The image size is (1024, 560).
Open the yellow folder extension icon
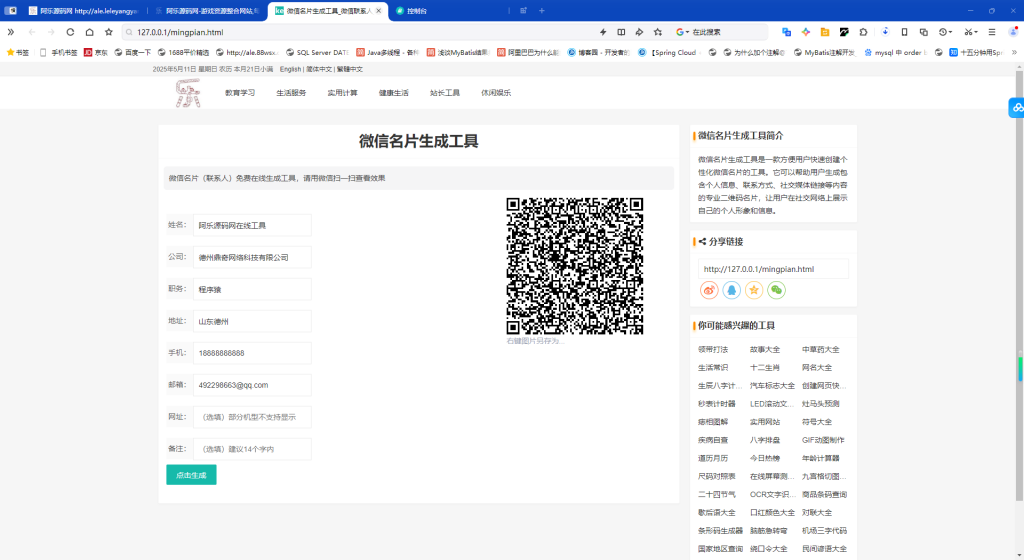(825, 32)
